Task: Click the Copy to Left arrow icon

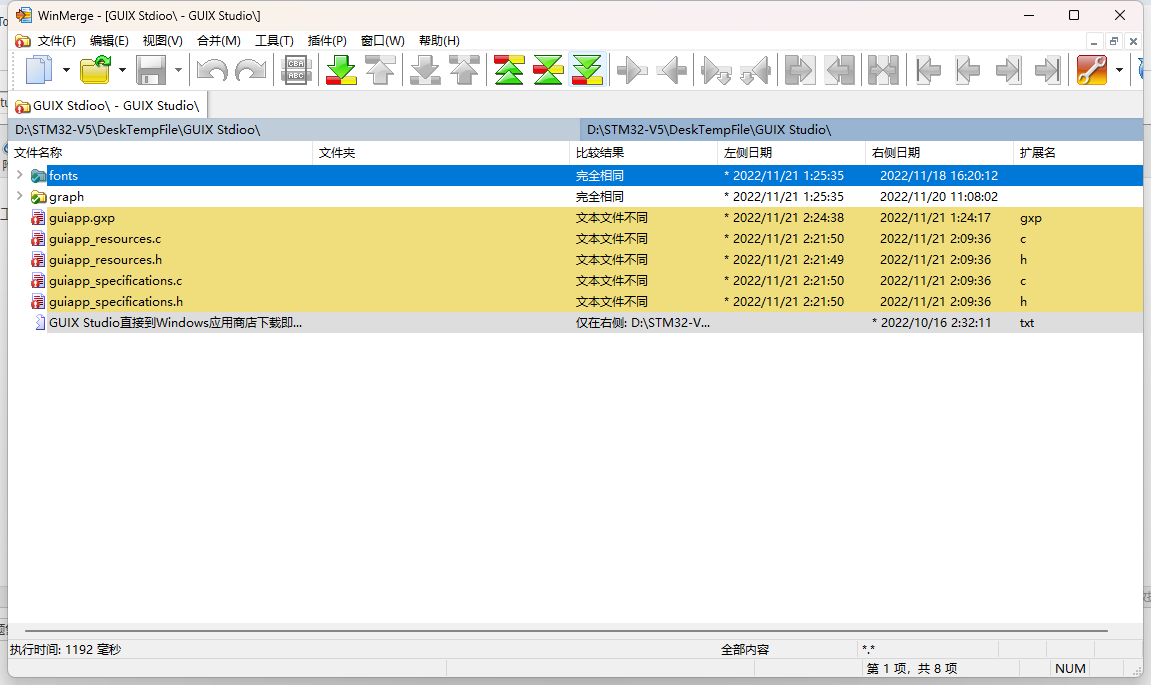Action: [672, 70]
